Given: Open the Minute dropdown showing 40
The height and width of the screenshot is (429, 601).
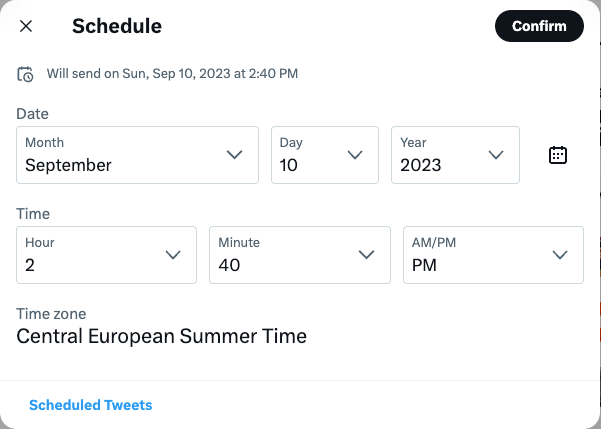Looking at the screenshot, I should pyautogui.click(x=299, y=255).
